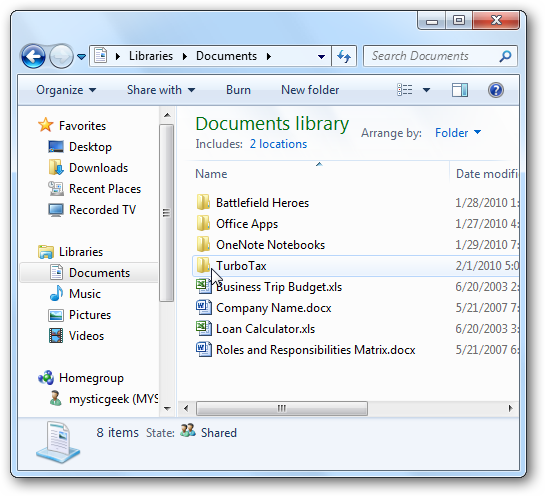
Task: Click the Favorites star icon
Action: [x=46, y=124]
